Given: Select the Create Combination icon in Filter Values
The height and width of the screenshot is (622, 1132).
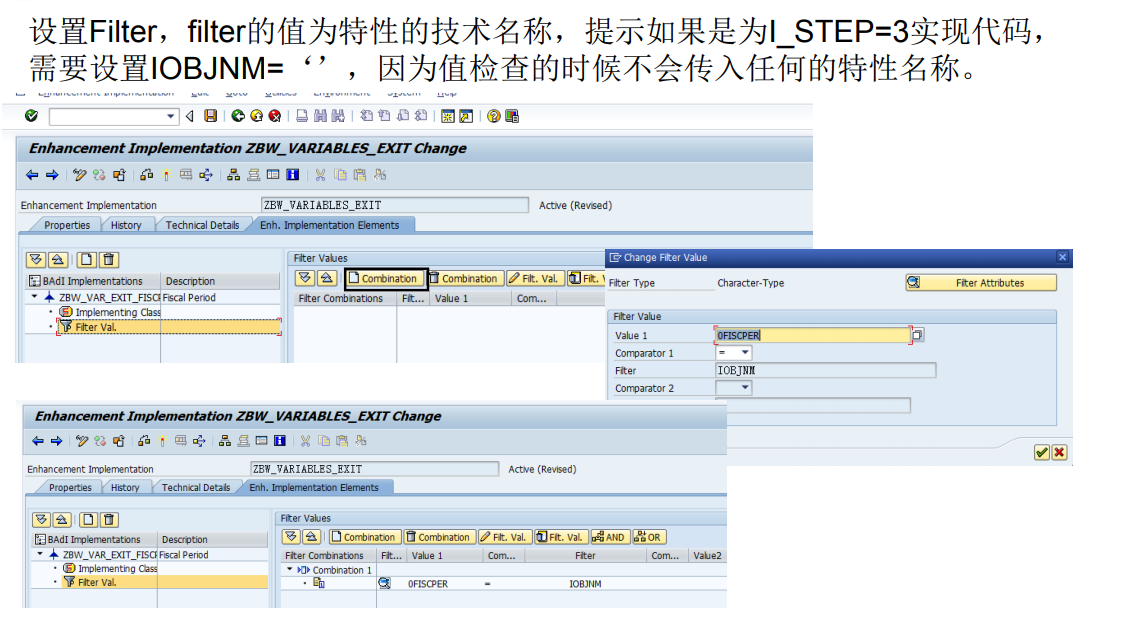Looking at the screenshot, I should (x=364, y=536).
